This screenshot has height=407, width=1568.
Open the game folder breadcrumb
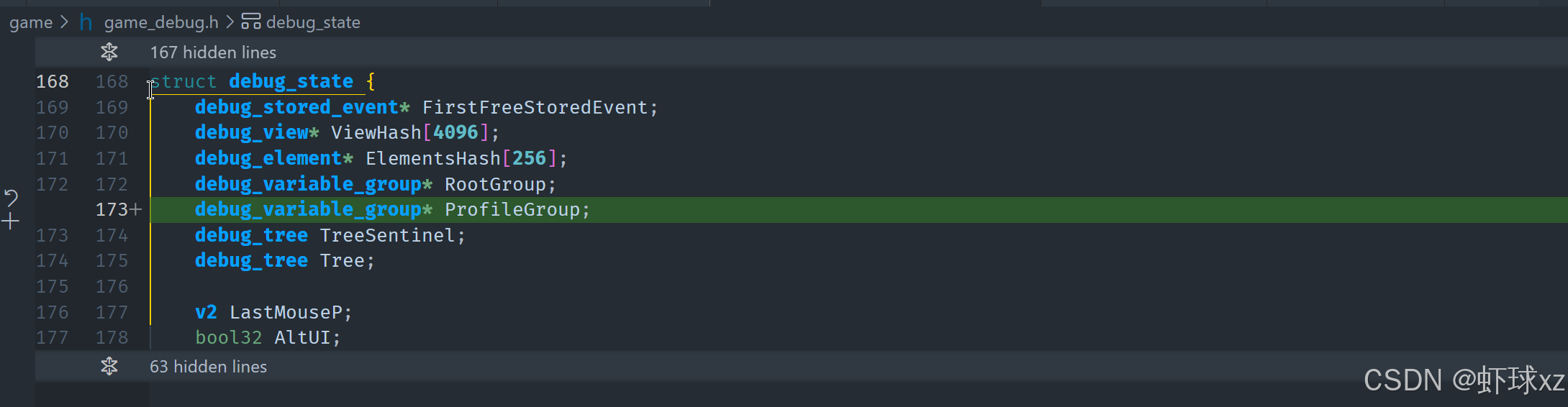pyautogui.click(x=31, y=22)
